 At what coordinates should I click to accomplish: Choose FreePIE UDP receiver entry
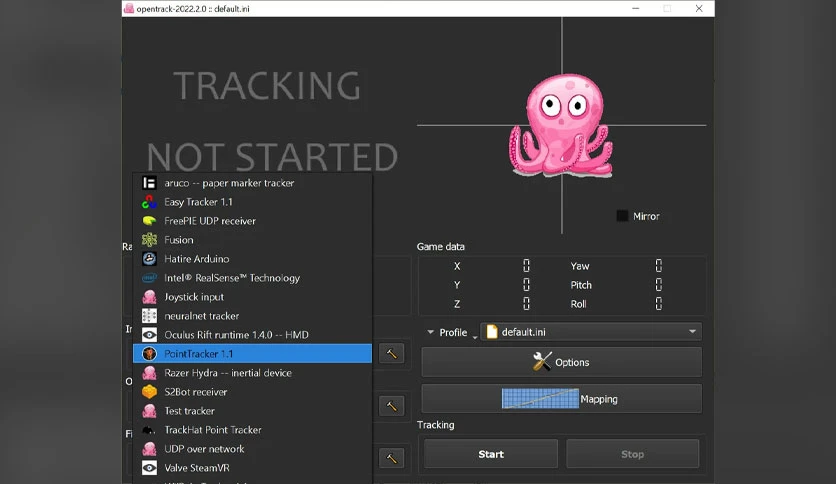pyautogui.click(x=252, y=221)
